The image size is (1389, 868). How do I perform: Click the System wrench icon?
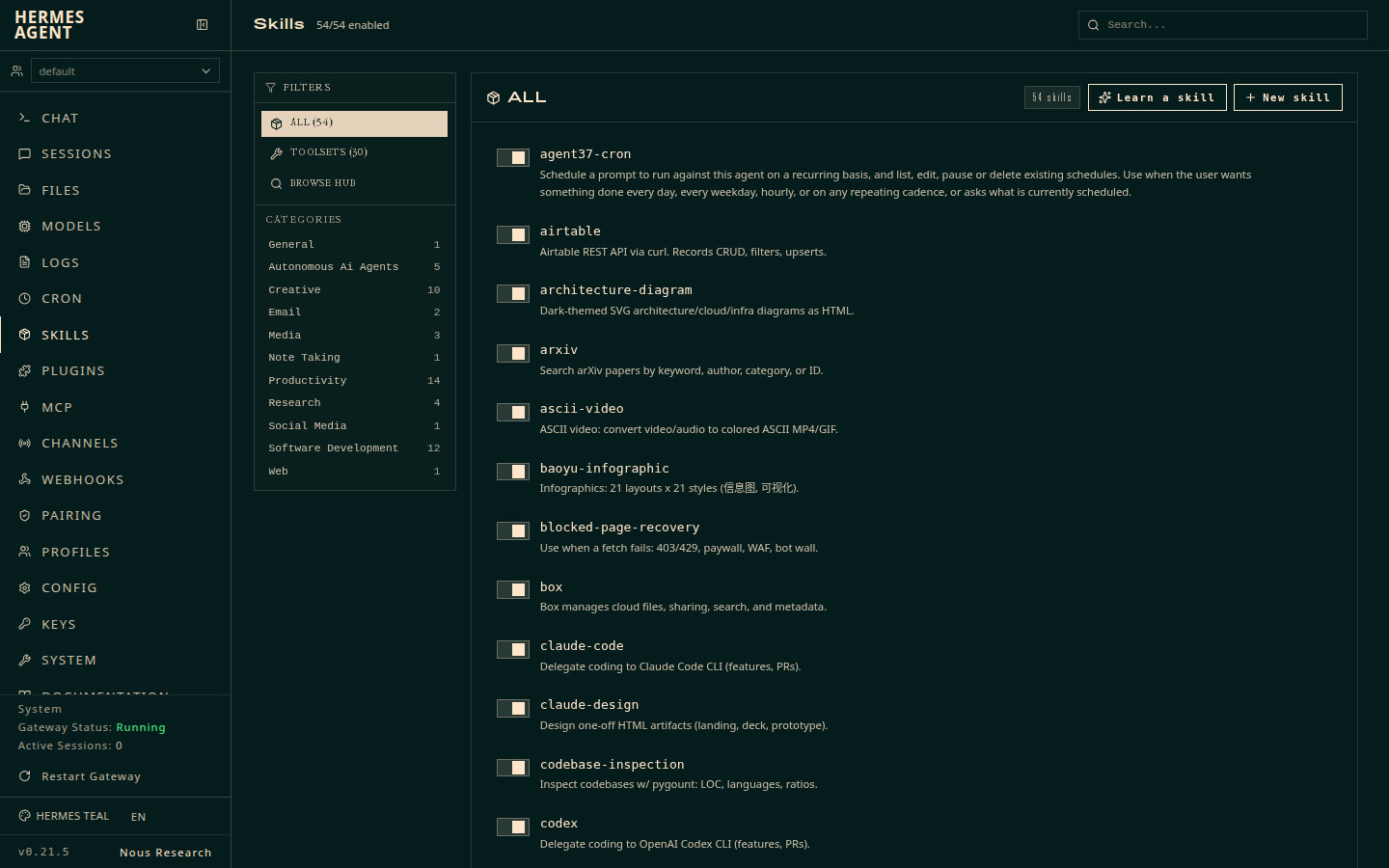coord(25,661)
